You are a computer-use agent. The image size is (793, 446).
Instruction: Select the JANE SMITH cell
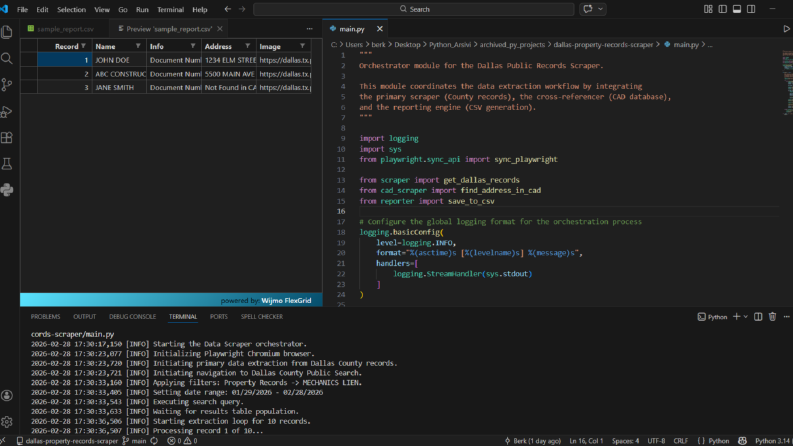click(119, 87)
